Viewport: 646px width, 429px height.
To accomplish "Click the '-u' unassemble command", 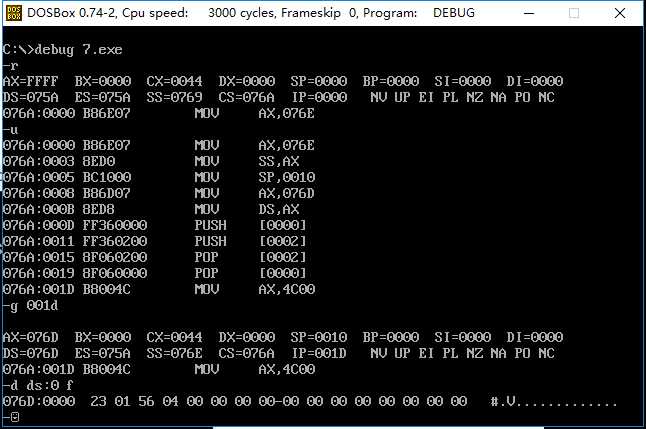I will pyautogui.click(x=10, y=130).
